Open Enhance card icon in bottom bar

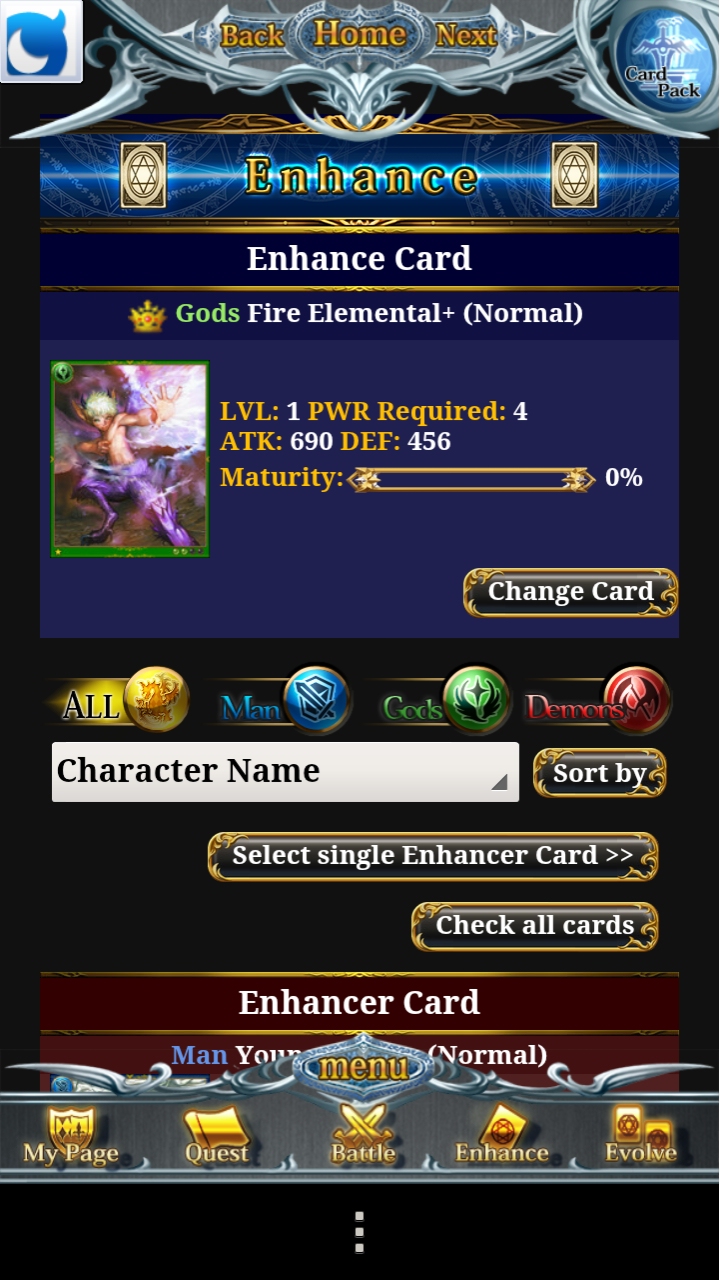502,1136
